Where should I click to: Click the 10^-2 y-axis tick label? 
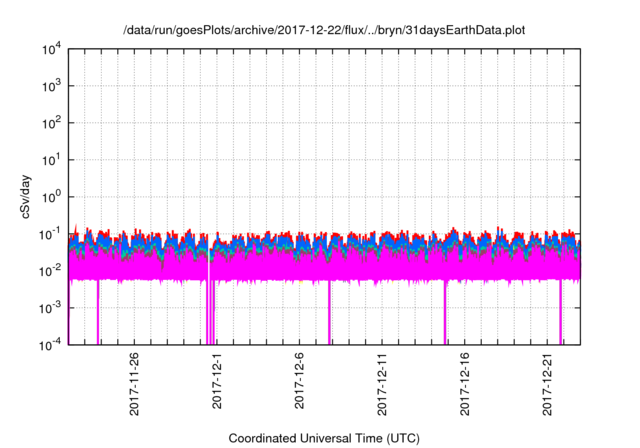pyautogui.click(x=50, y=270)
